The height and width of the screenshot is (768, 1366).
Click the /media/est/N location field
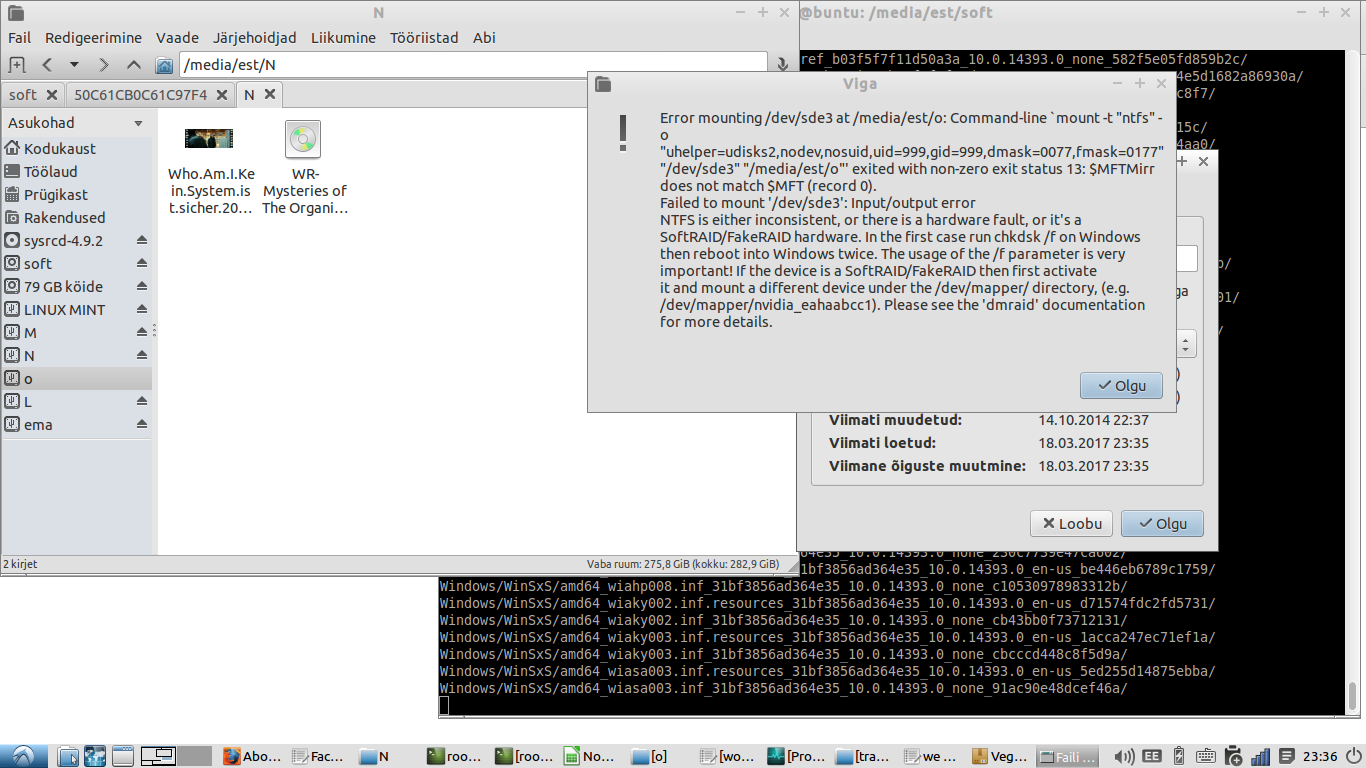(473, 65)
